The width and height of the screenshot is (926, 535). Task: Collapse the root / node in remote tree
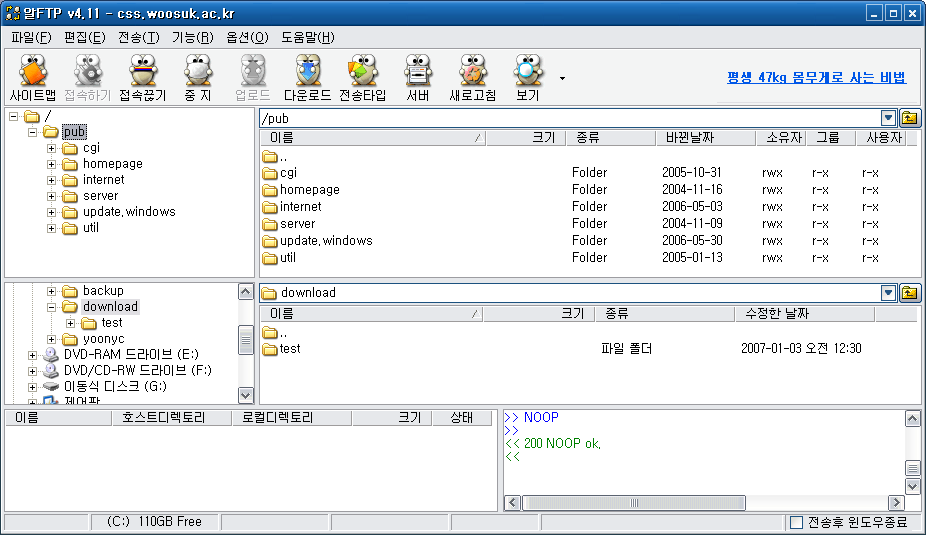14,116
